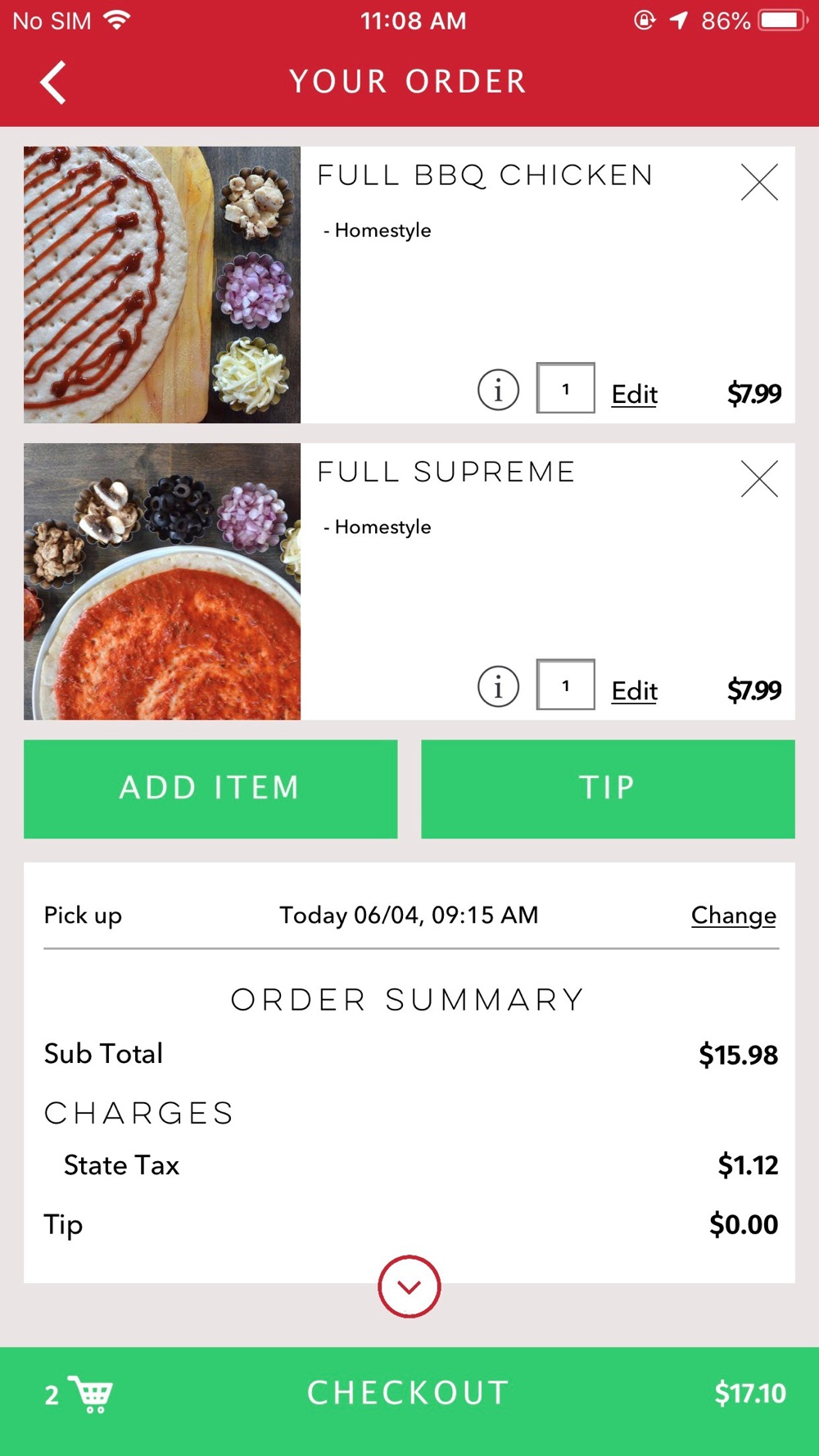
Task: Remove Full Supreme from order
Action: tap(758, 479)
